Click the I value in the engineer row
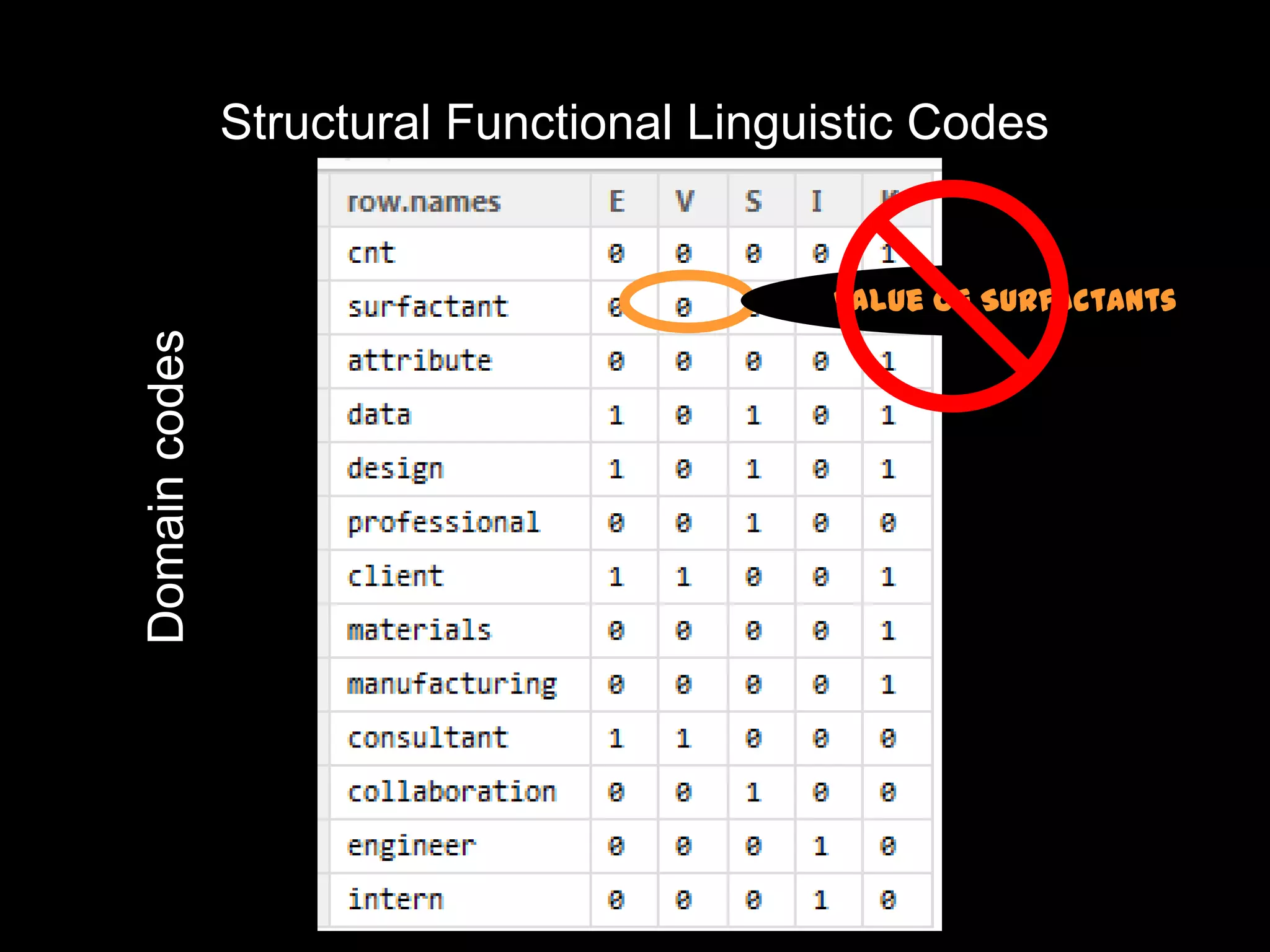The height and width of the screenshot is (952, 1270). coord(820,846)
